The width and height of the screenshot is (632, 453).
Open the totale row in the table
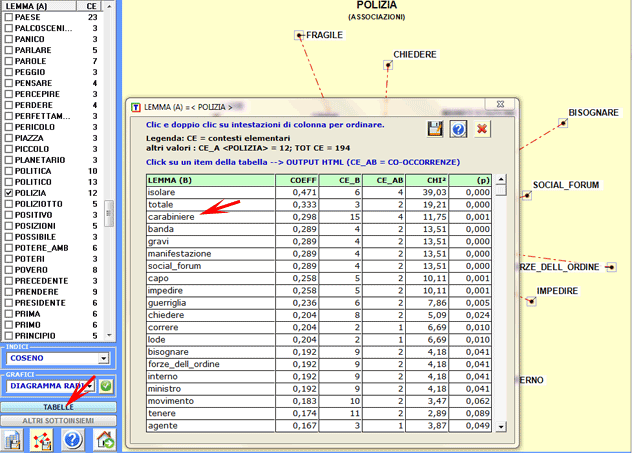[319, 205]
